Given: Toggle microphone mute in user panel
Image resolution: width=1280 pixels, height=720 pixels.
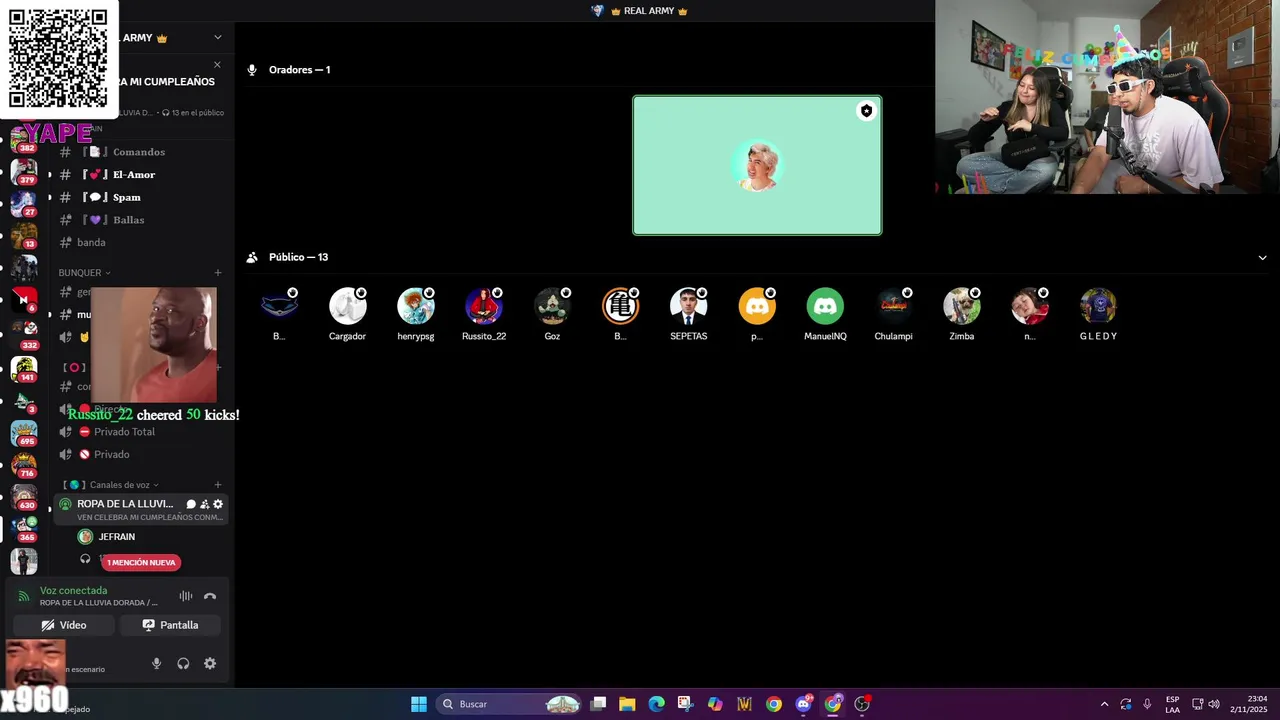Looking at the screenshot, I should [x=156, y=663].
